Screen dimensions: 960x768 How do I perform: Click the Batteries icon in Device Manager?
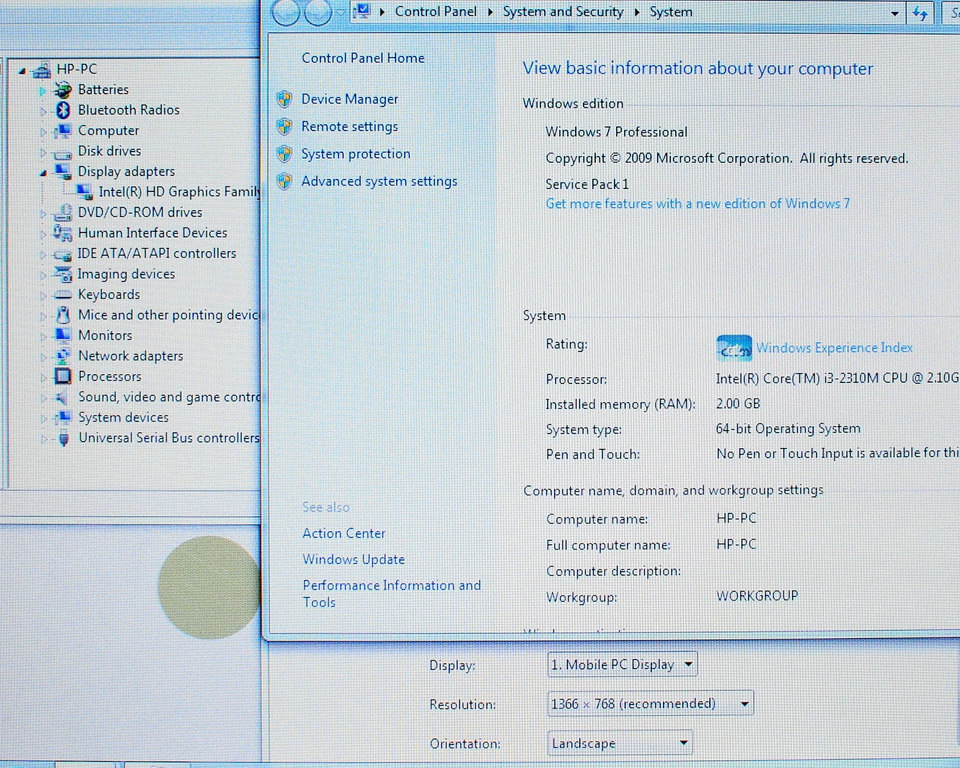coord(62,90)
